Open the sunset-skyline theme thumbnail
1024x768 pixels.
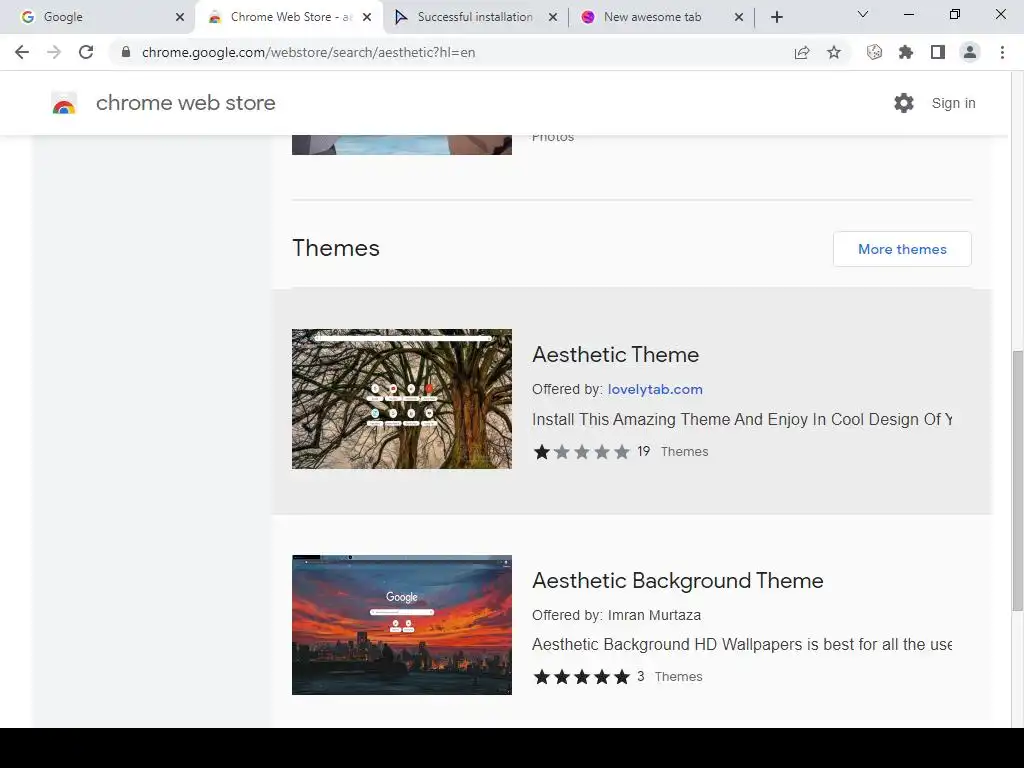point(402,625)
